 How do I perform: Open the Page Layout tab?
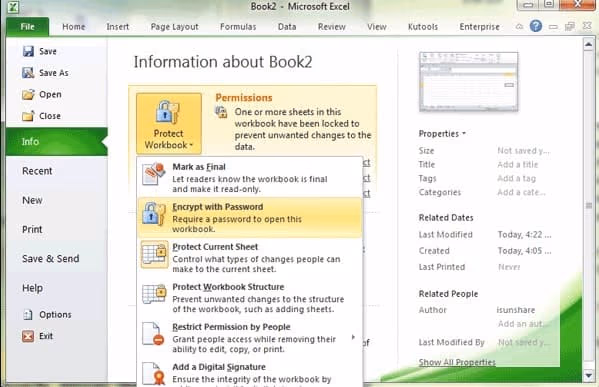(175, 27)
